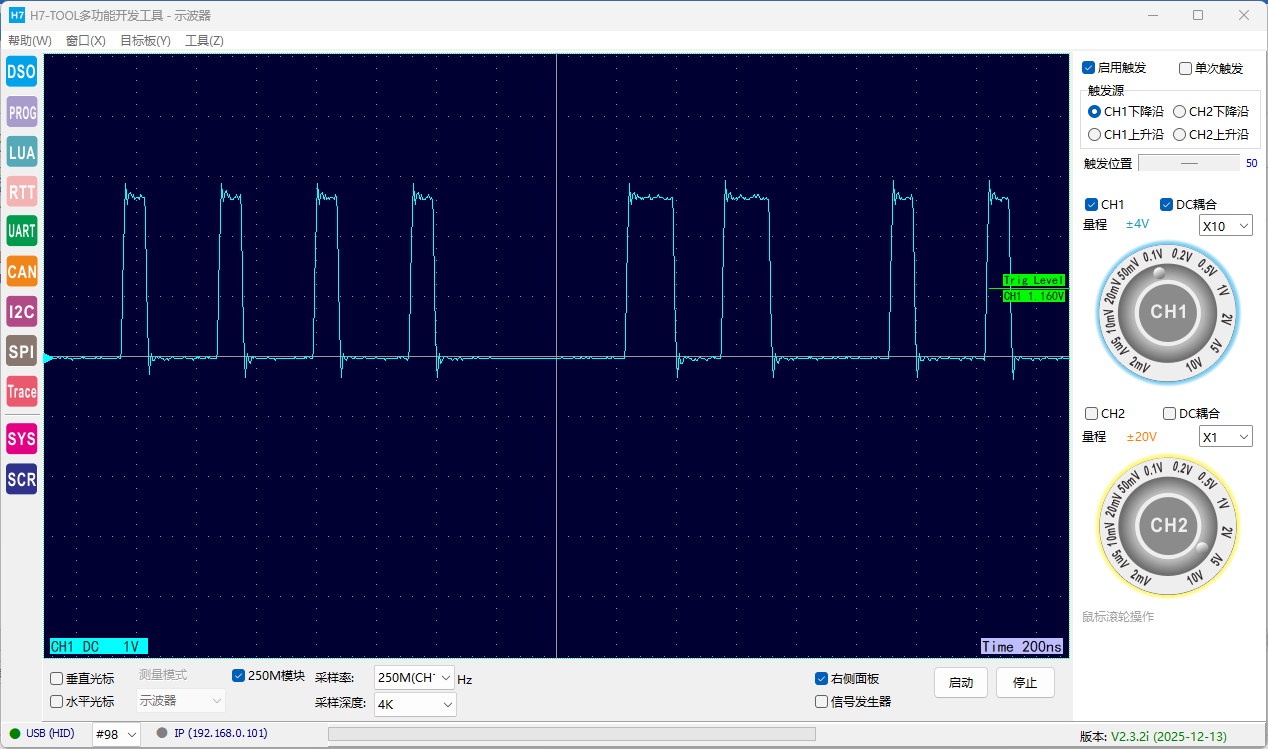This screenshot has width=1268, height=749.
Task: Open the SYS system settings tool
Action: point(22,438)
